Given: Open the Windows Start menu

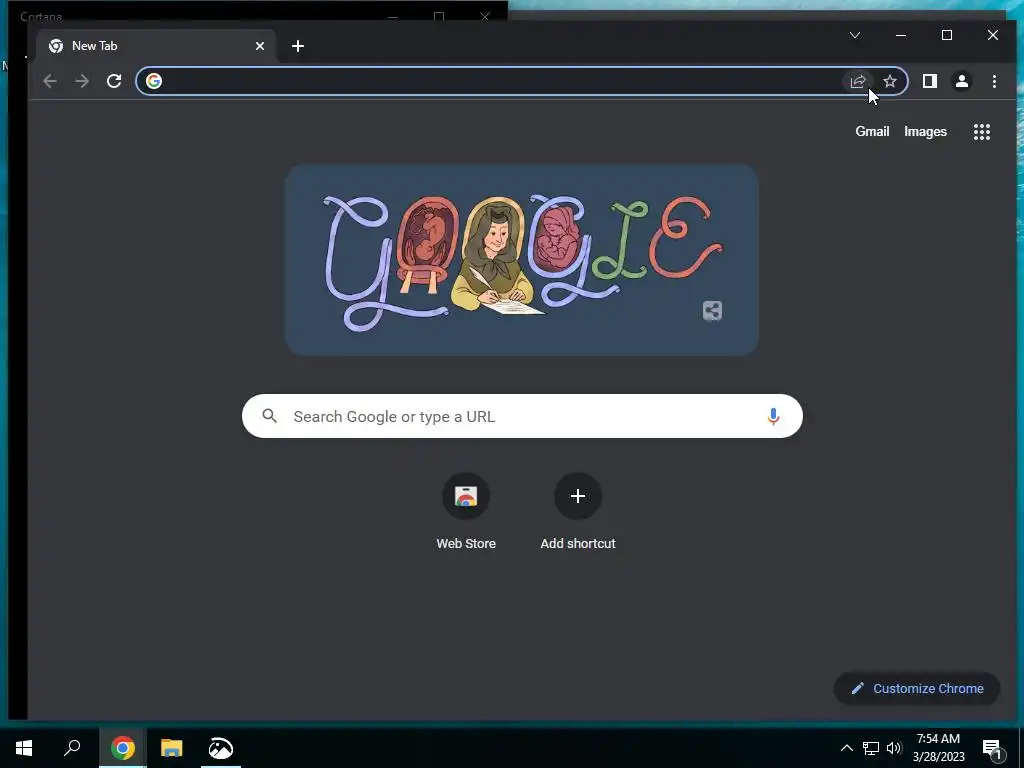Looking at the screenshot, I should 24,748.
